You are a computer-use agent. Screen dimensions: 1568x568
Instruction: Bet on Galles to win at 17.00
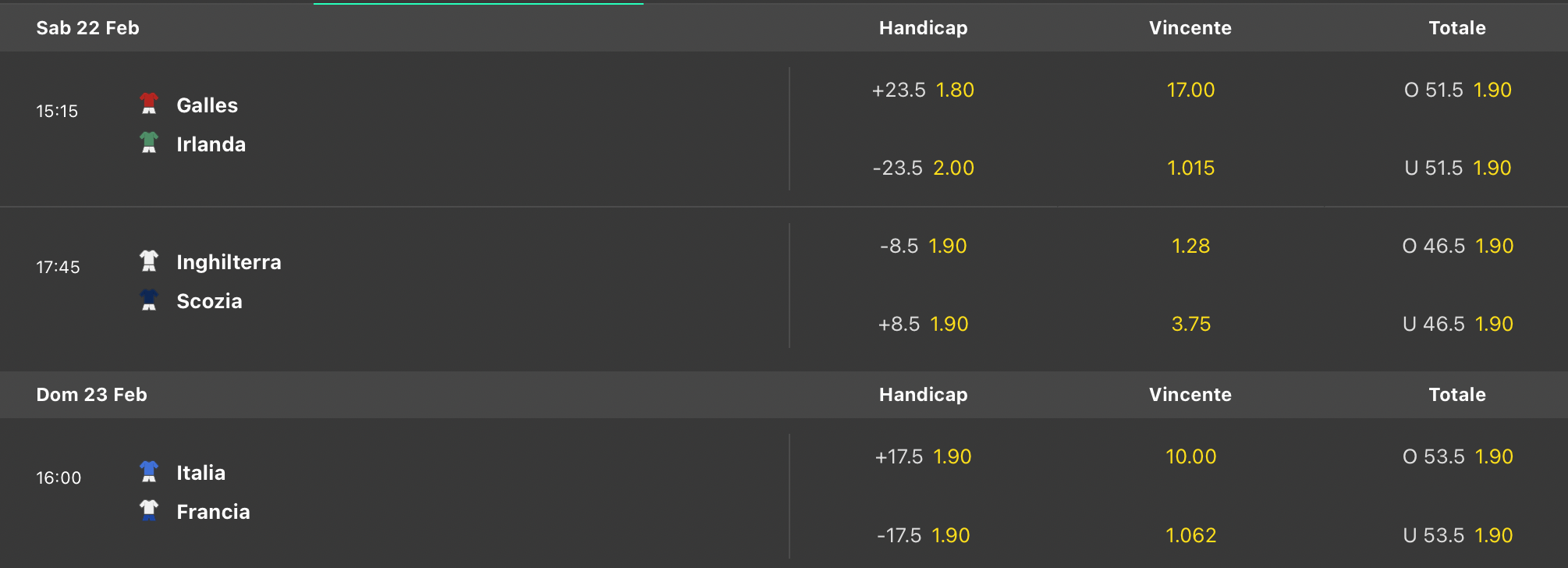point(1190,91)
